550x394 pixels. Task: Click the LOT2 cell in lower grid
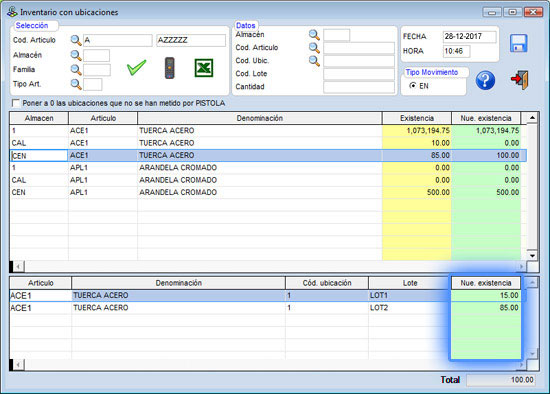pos(409,308)
